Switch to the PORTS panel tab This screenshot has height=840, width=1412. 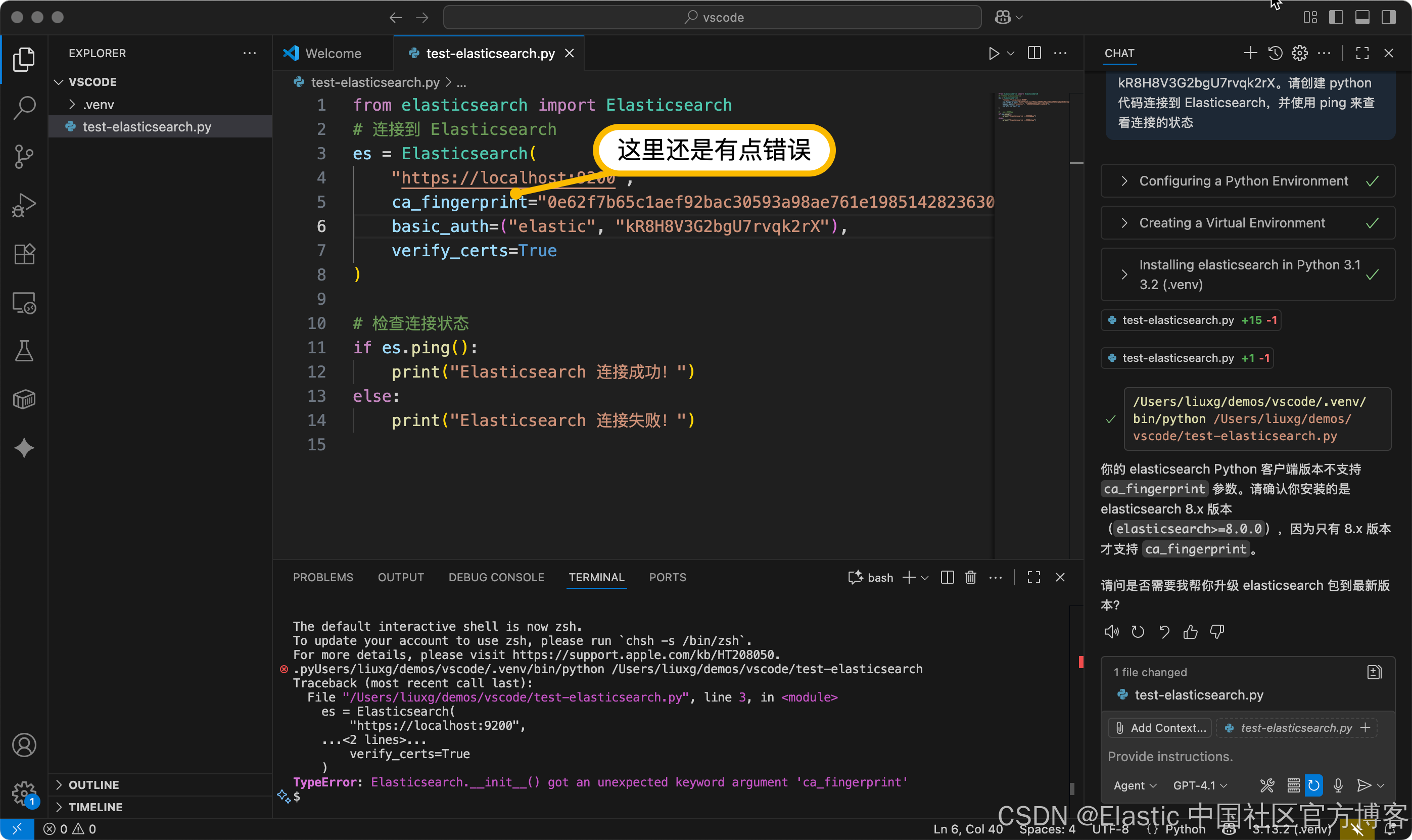[x=667, y=577]
